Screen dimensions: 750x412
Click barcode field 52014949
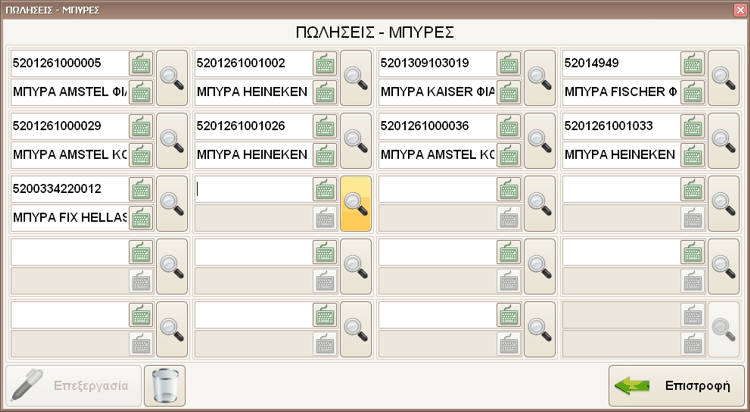coord(621,63)
